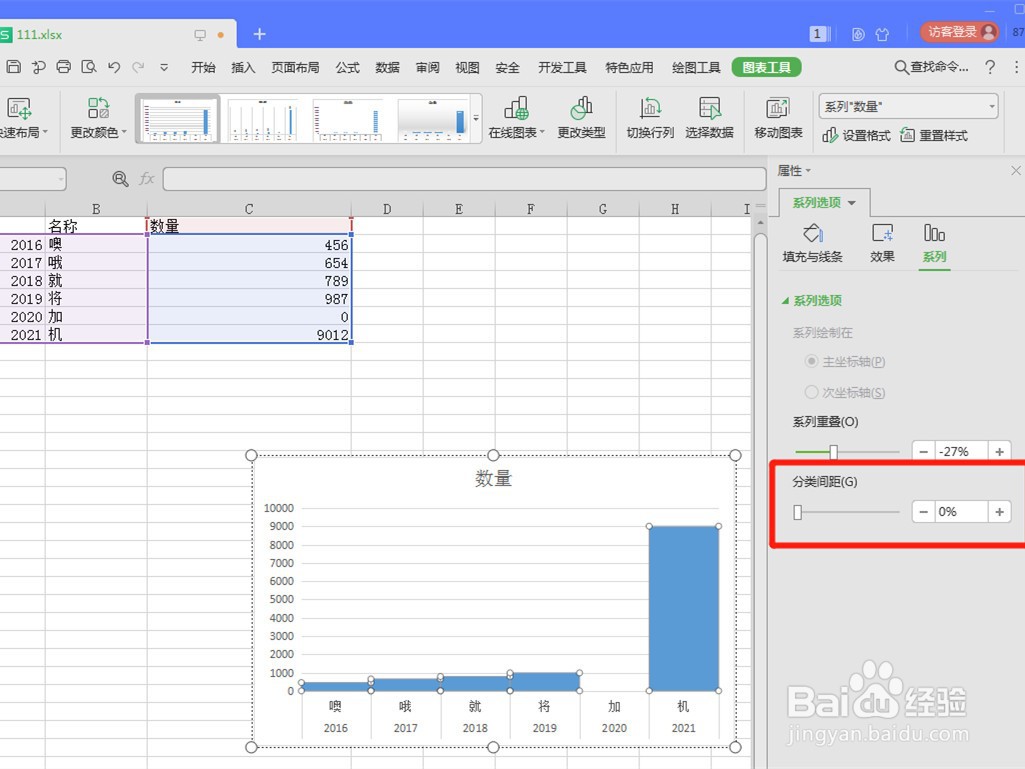Select the 次坐标轴(S) radio button
Image resolution: width=1025 pixels, height=769 pixels.
pyautogui.click(x=811, y=392)
